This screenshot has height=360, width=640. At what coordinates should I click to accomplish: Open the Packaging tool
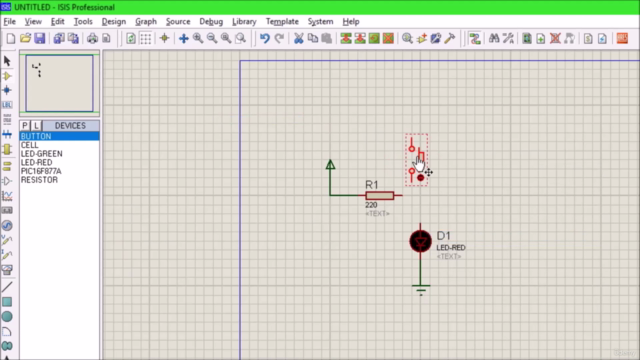[x=436, y=38]
